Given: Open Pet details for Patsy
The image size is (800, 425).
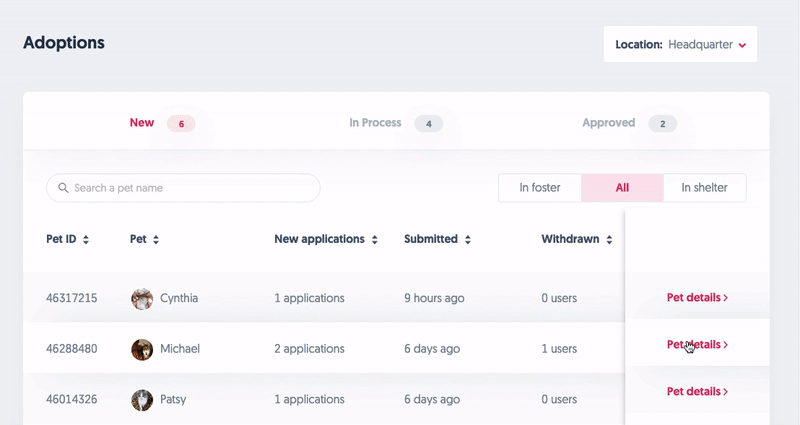Looking at the screenshot, I should point(697,391).
